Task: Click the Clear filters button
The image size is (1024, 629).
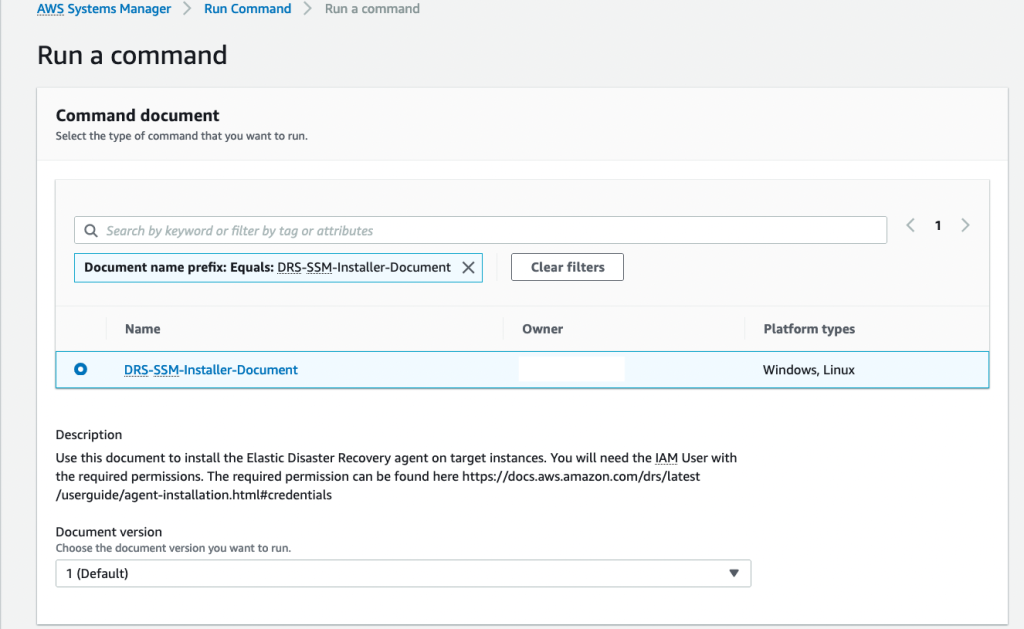Action: coord(567,267)
